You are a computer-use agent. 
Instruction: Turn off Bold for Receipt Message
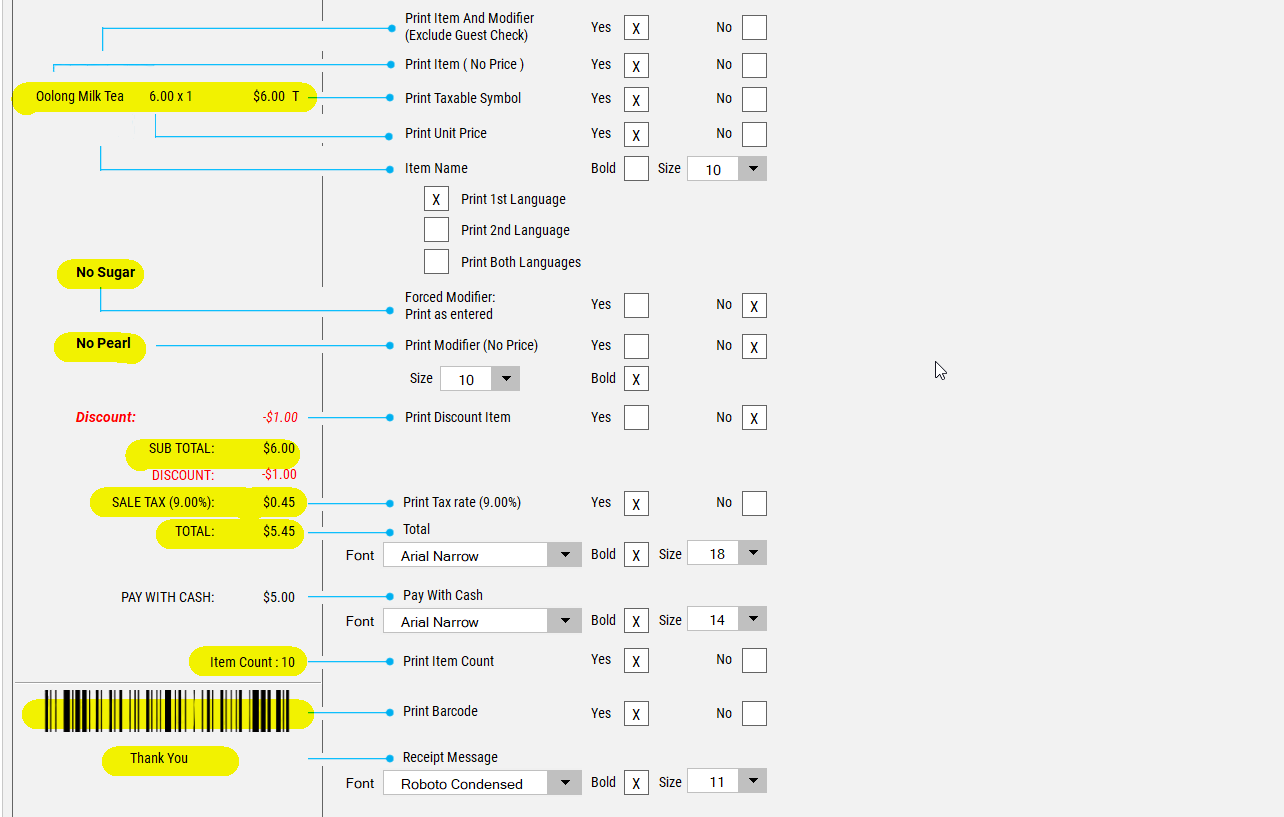pos(636,783)
